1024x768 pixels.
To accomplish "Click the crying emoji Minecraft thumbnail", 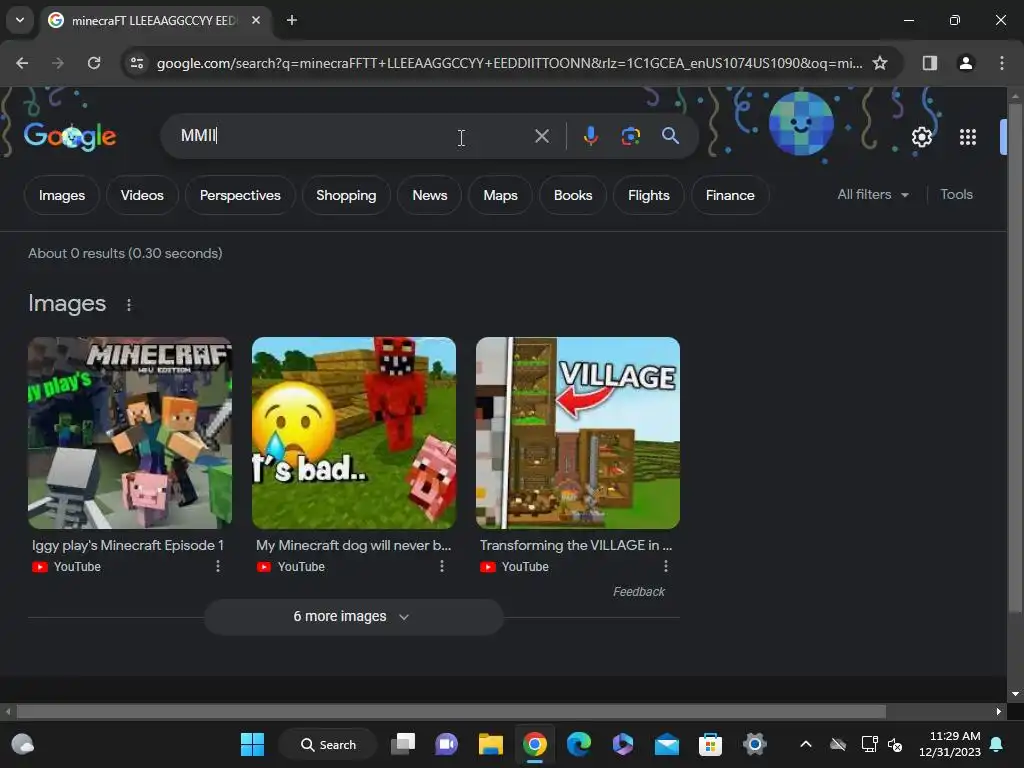I will (354, 433).
